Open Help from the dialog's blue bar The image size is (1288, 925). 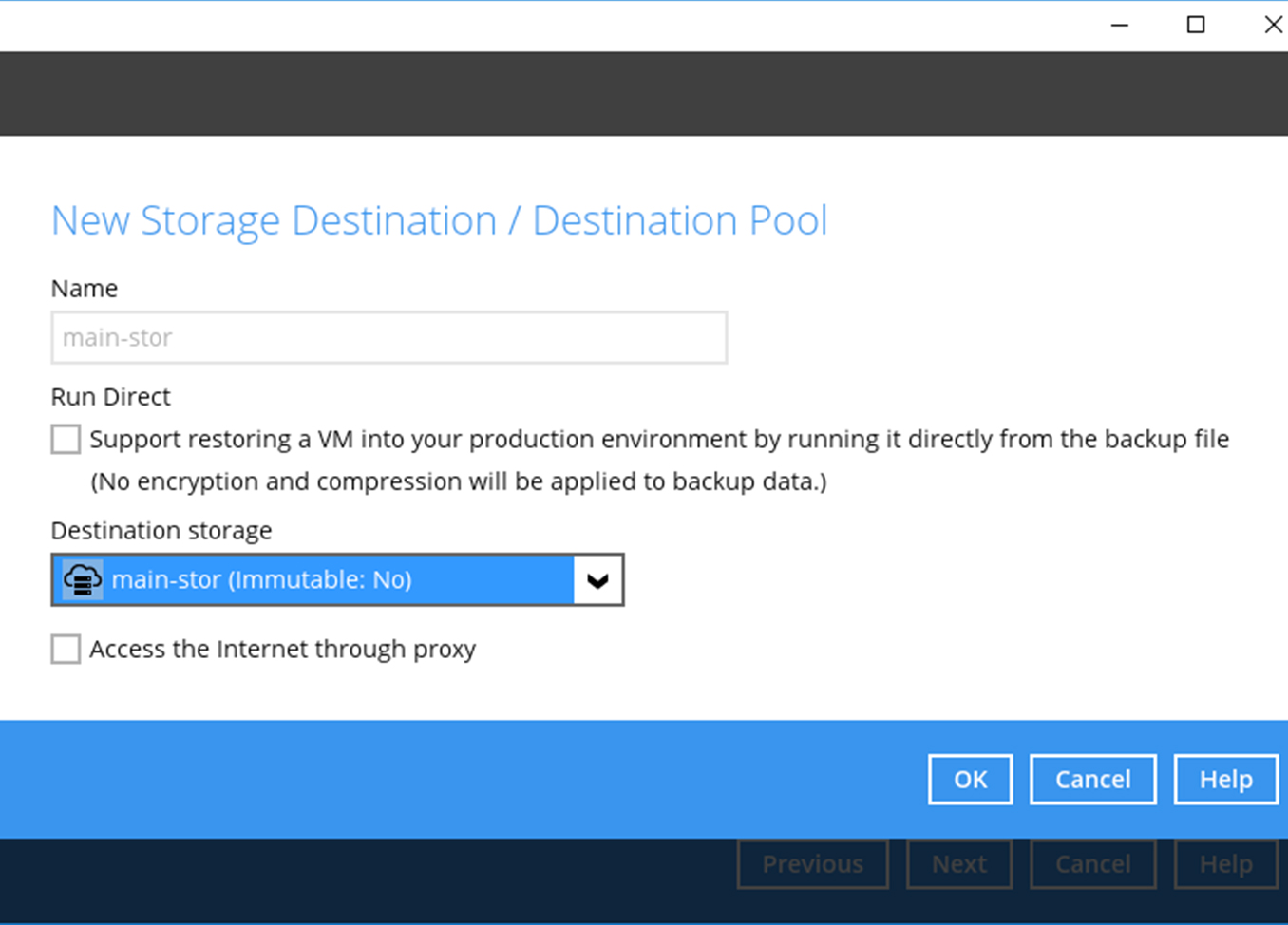coord(1225,779)
